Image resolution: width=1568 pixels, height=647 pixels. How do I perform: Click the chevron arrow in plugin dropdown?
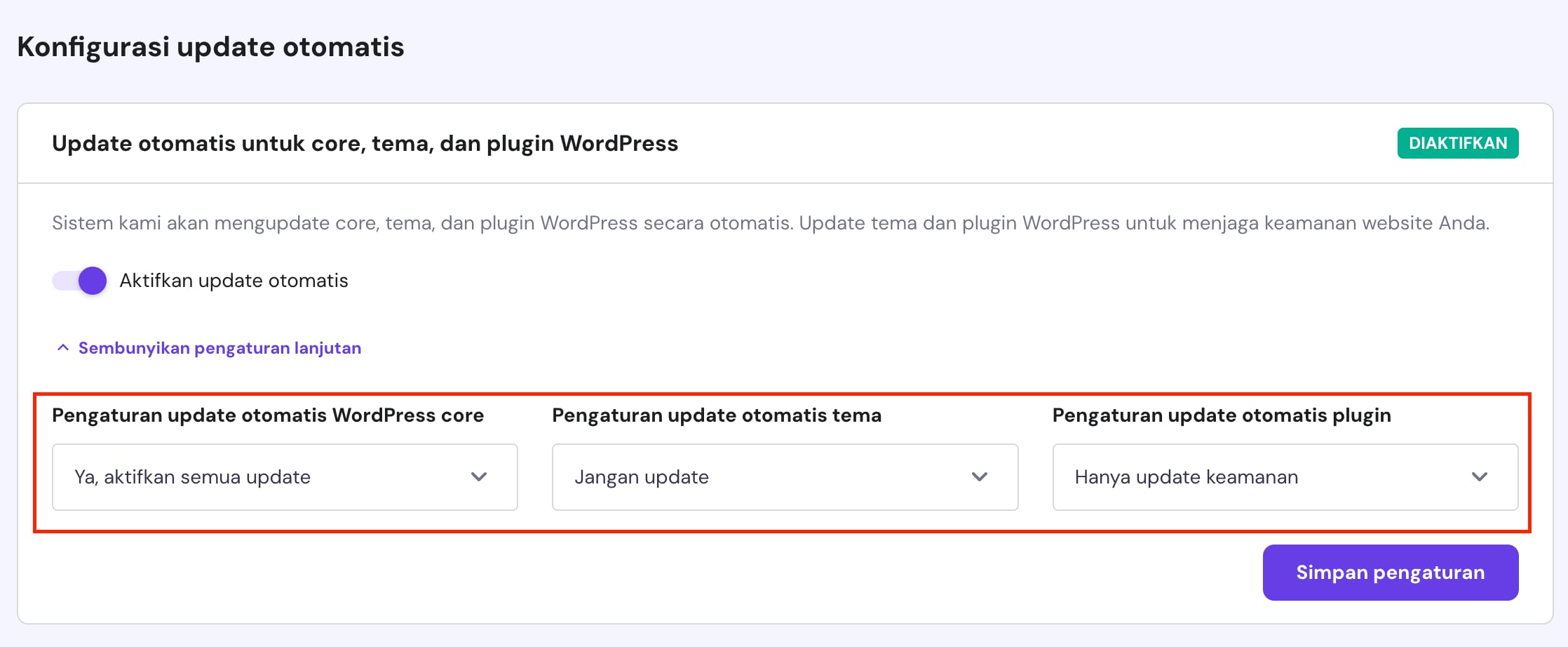click(x=1480, y=477)
